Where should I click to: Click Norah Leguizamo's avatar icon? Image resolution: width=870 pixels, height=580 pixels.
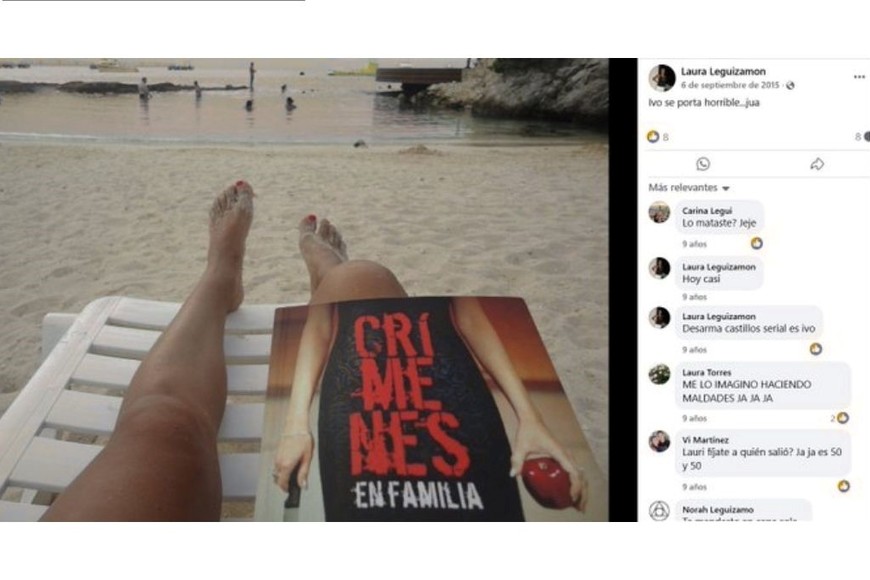[x=659, y=511]
